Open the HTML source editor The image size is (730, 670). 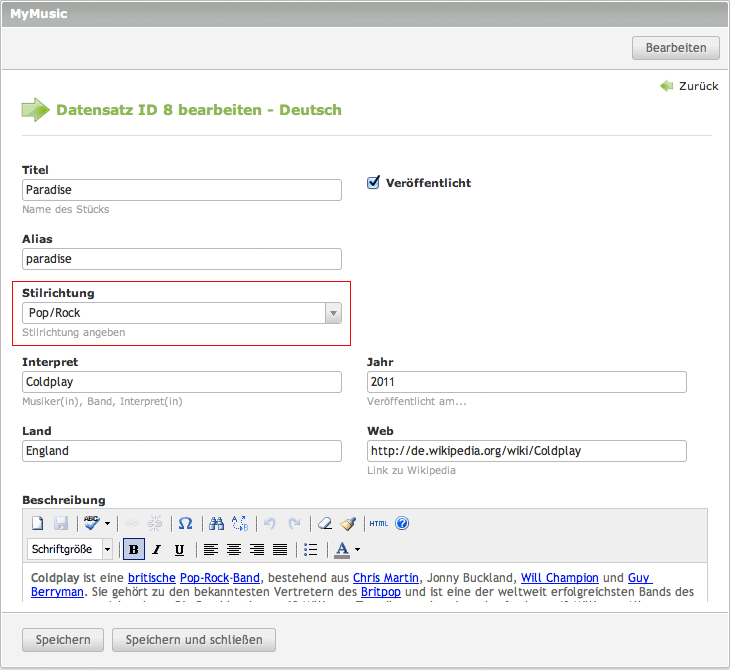(x=378, y=523)
